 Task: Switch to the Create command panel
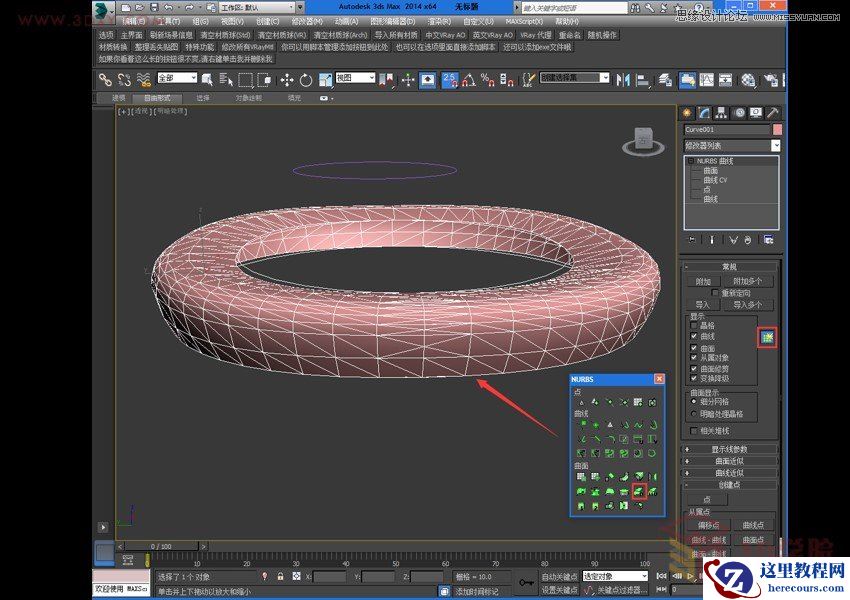pos(686,111)
